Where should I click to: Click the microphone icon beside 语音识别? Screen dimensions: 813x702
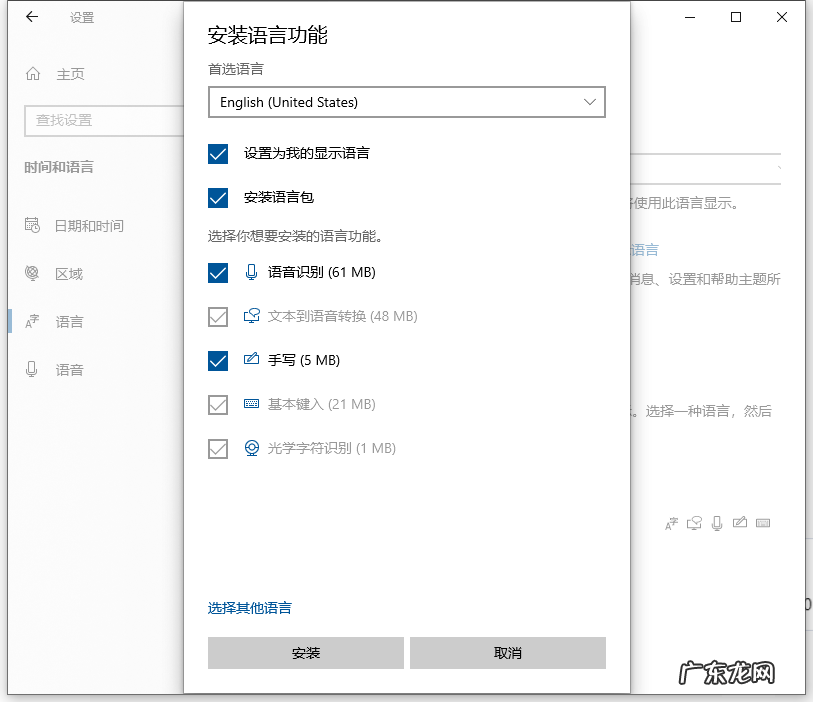[x=251, y=272]
